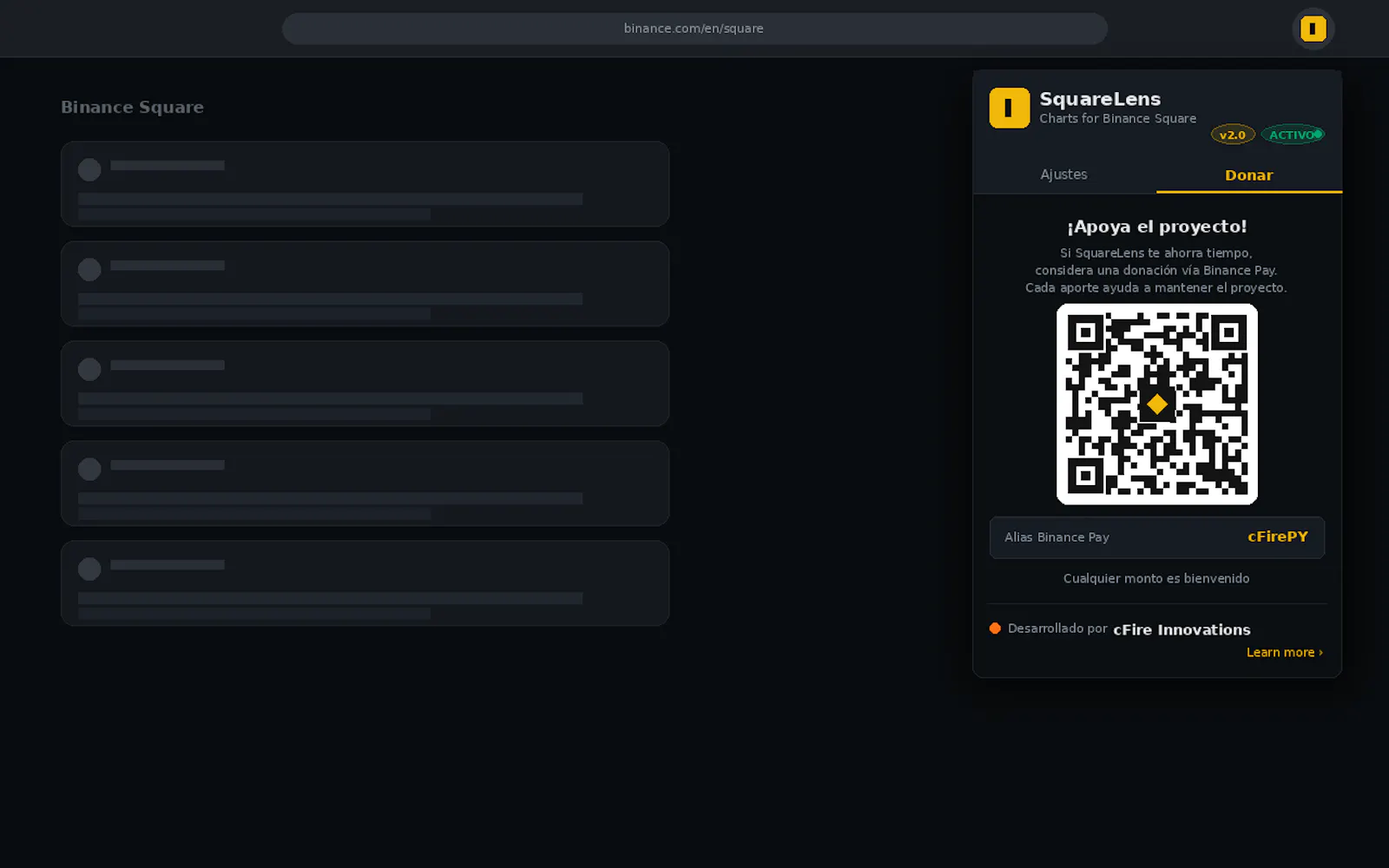
Task: Click the SquareLens title in popup
Action: click(1100, 99)
